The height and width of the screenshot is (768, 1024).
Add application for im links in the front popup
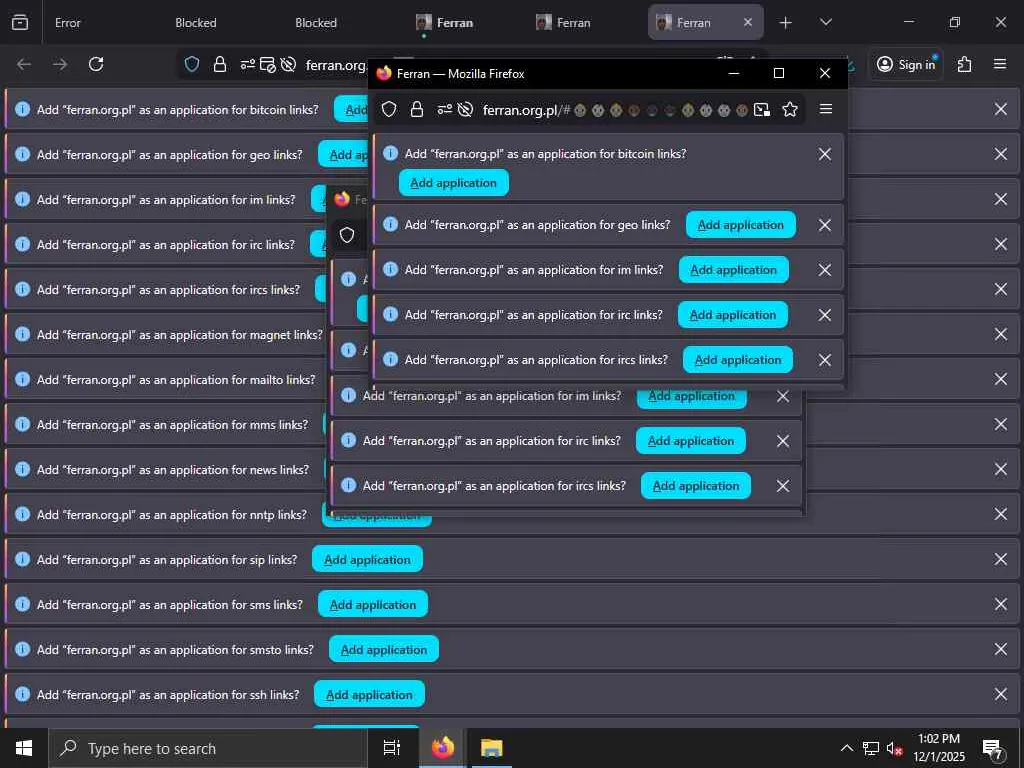click(x=733, y=270)
